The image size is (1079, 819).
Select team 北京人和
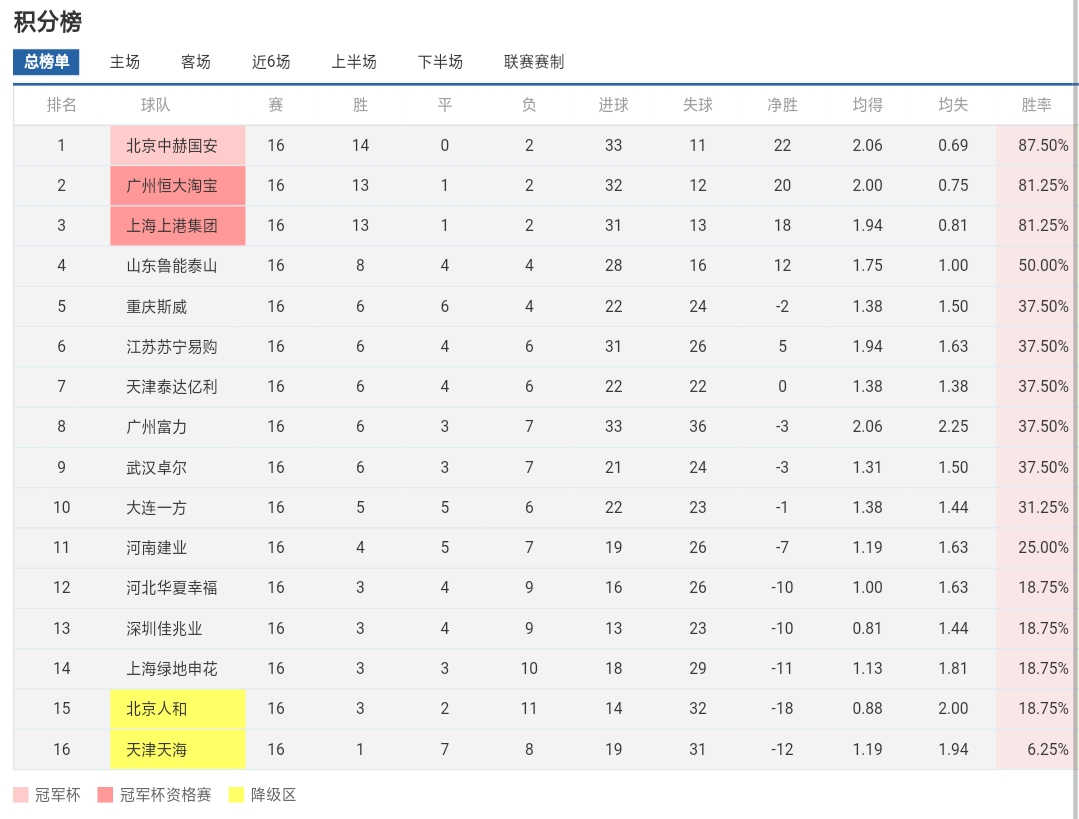click(x=156, y=709)
